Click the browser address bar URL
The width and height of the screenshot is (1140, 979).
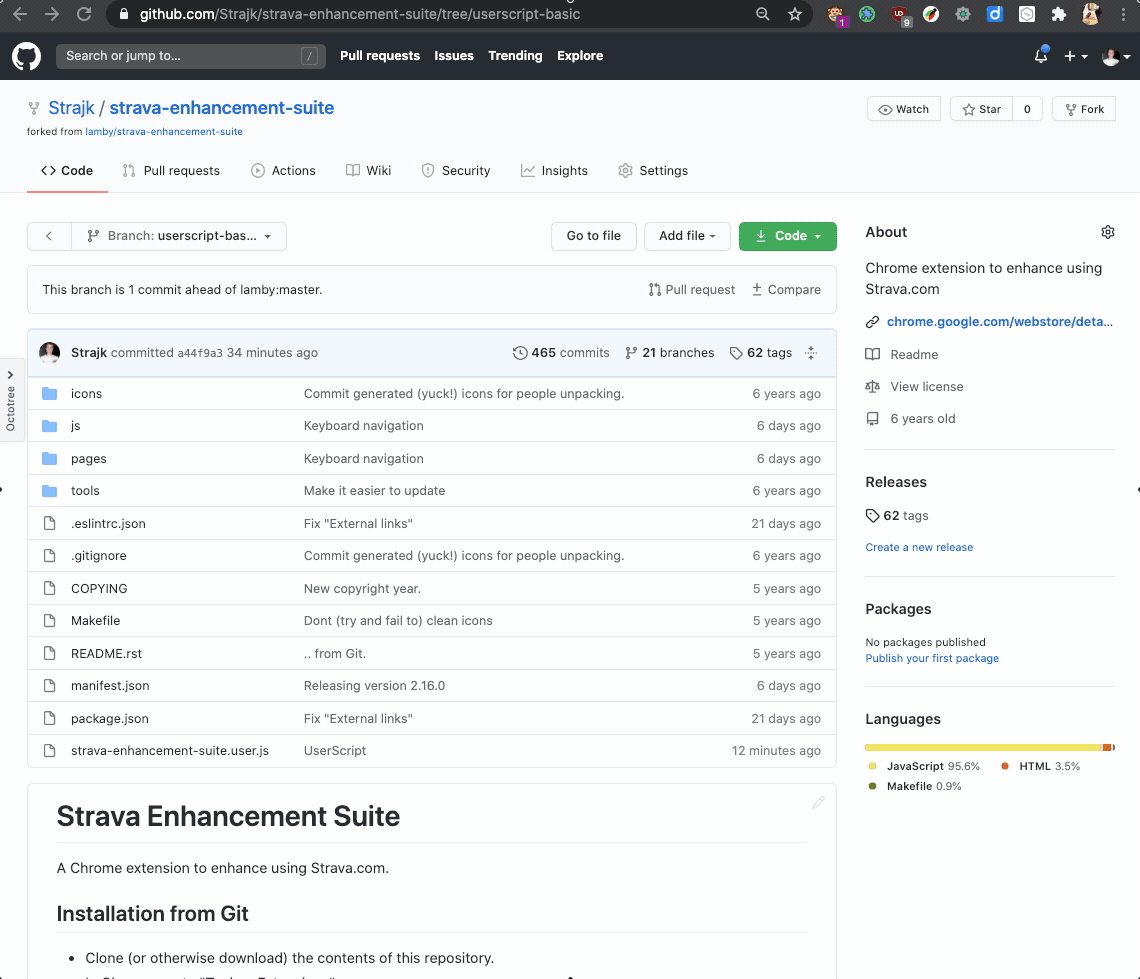pos(360,14)
